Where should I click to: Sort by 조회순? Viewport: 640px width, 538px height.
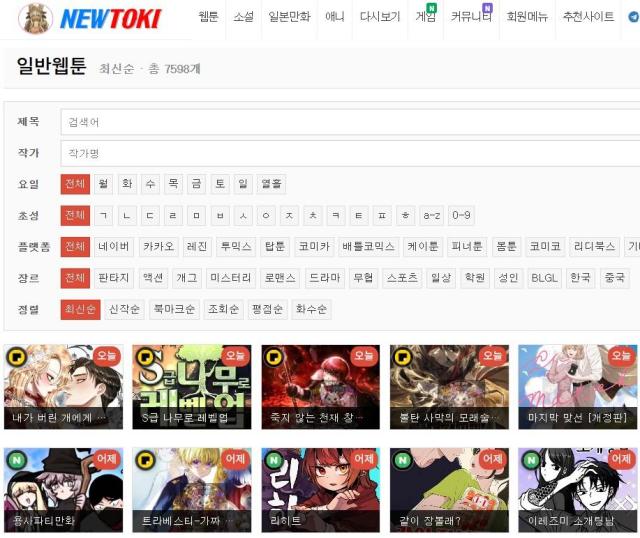click(223, 310)
